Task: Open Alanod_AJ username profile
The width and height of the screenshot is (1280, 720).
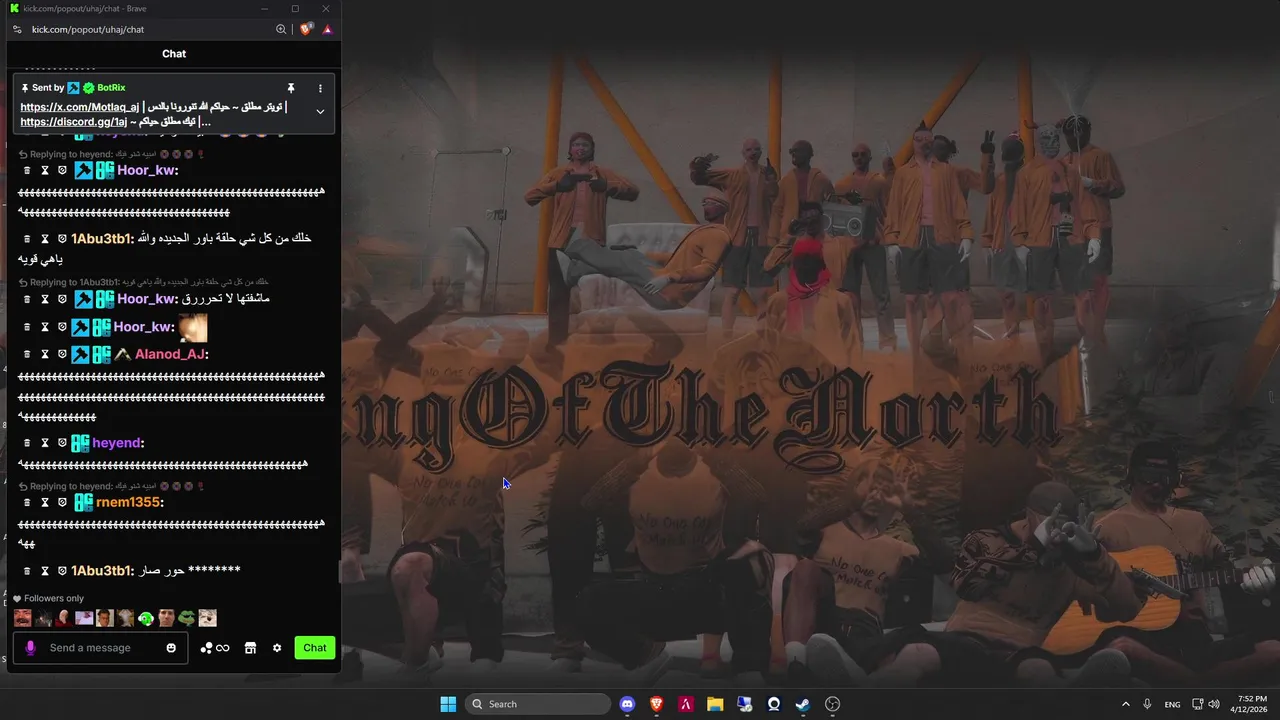Action: [170, 354]
